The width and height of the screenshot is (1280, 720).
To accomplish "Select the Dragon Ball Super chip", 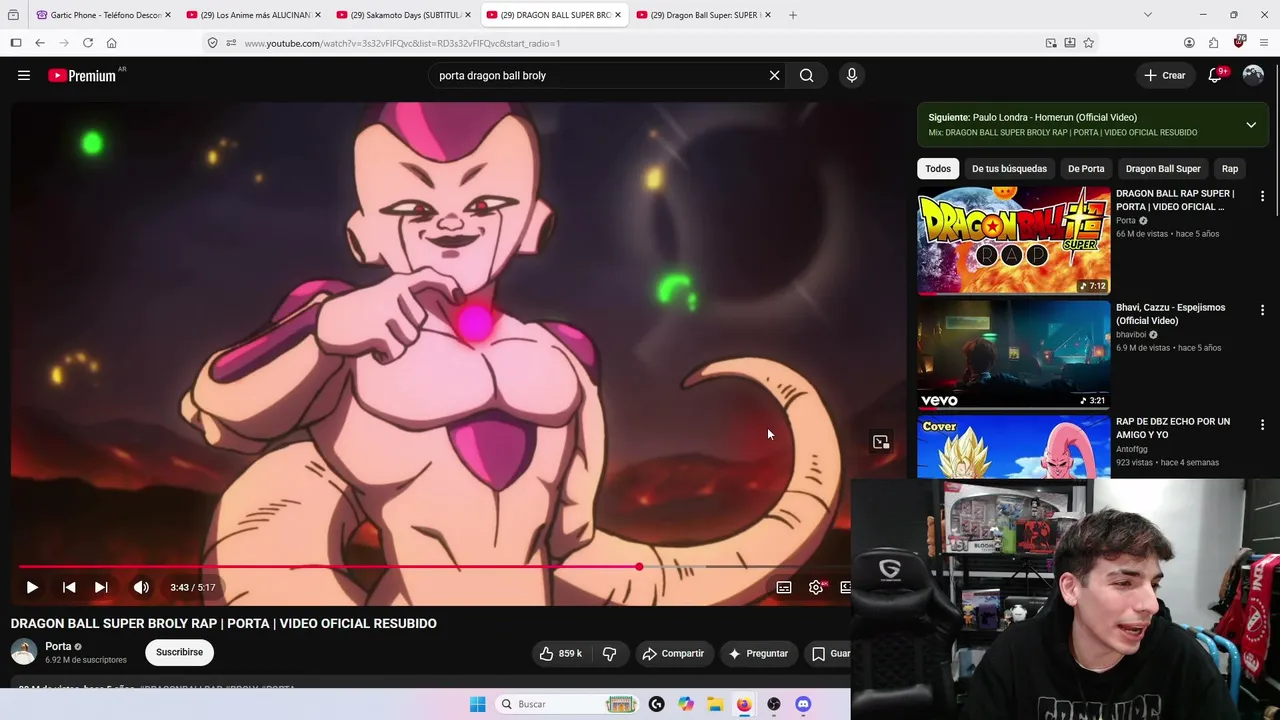I will [x=1163, y=168].
